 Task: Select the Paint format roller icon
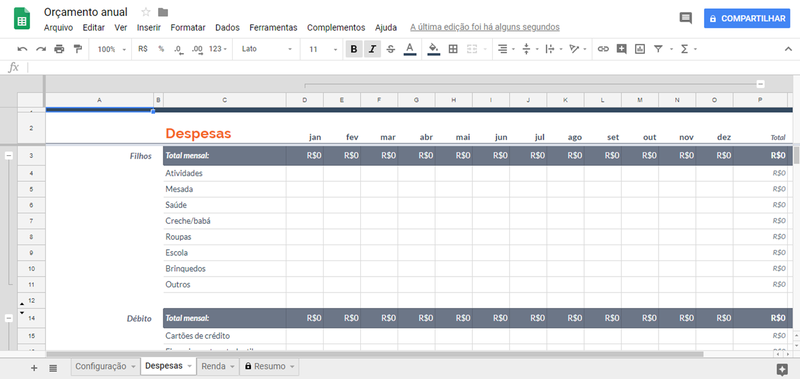click(x=78, y=49)
